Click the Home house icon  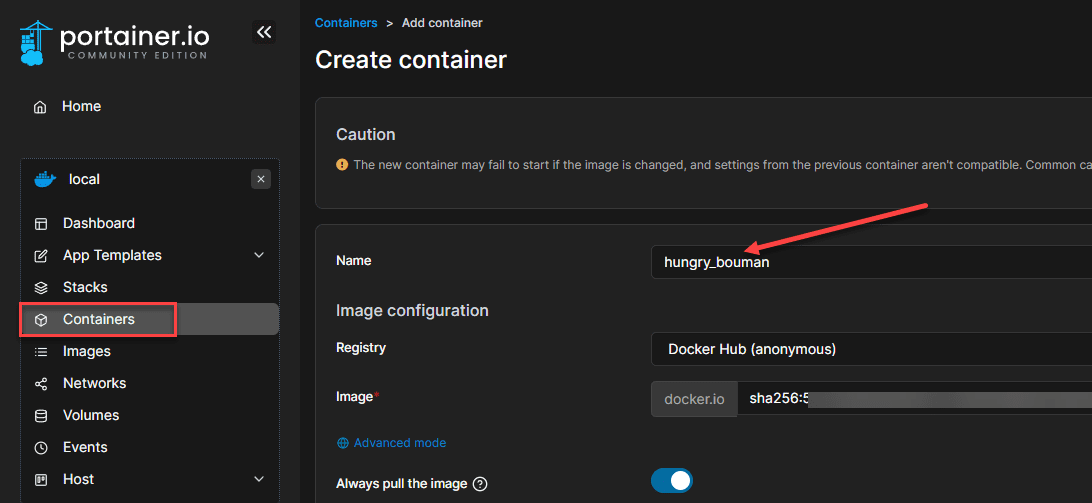(x=40, y=107)
